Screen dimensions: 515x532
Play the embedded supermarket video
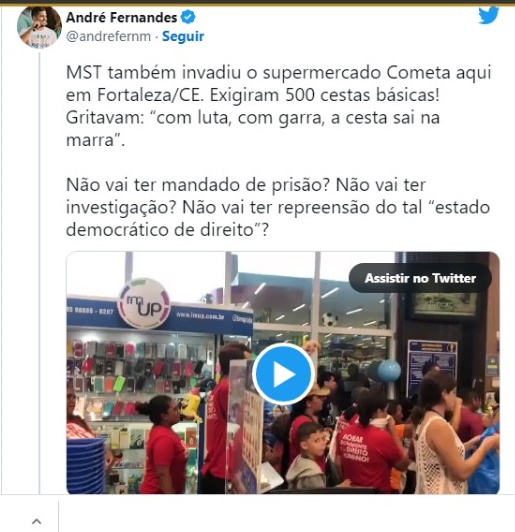tap(283, 374)
